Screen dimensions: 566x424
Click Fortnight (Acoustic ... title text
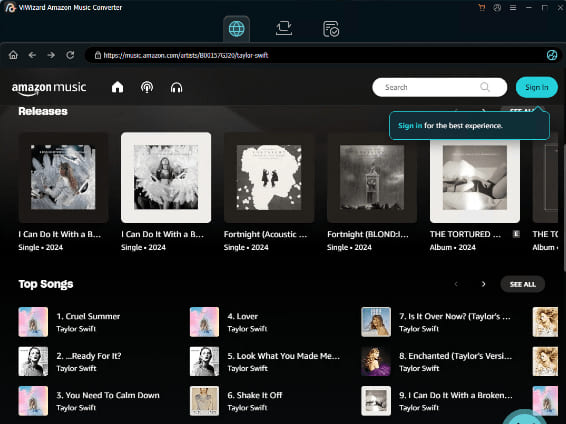pyautogui.click(x=265, y=235)
